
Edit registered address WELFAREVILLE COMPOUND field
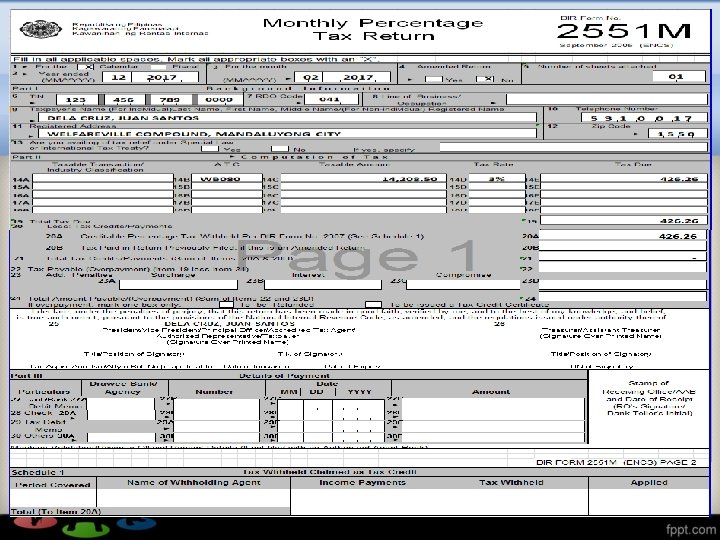pyautogui.click(x=287, y=134)
